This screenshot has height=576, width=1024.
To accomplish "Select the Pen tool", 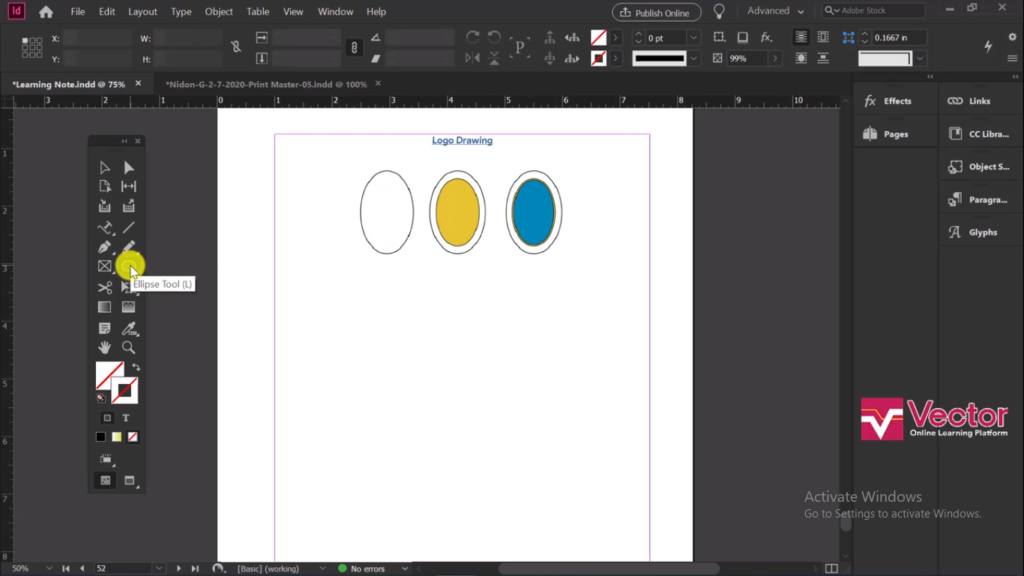I will pos(104,247).
